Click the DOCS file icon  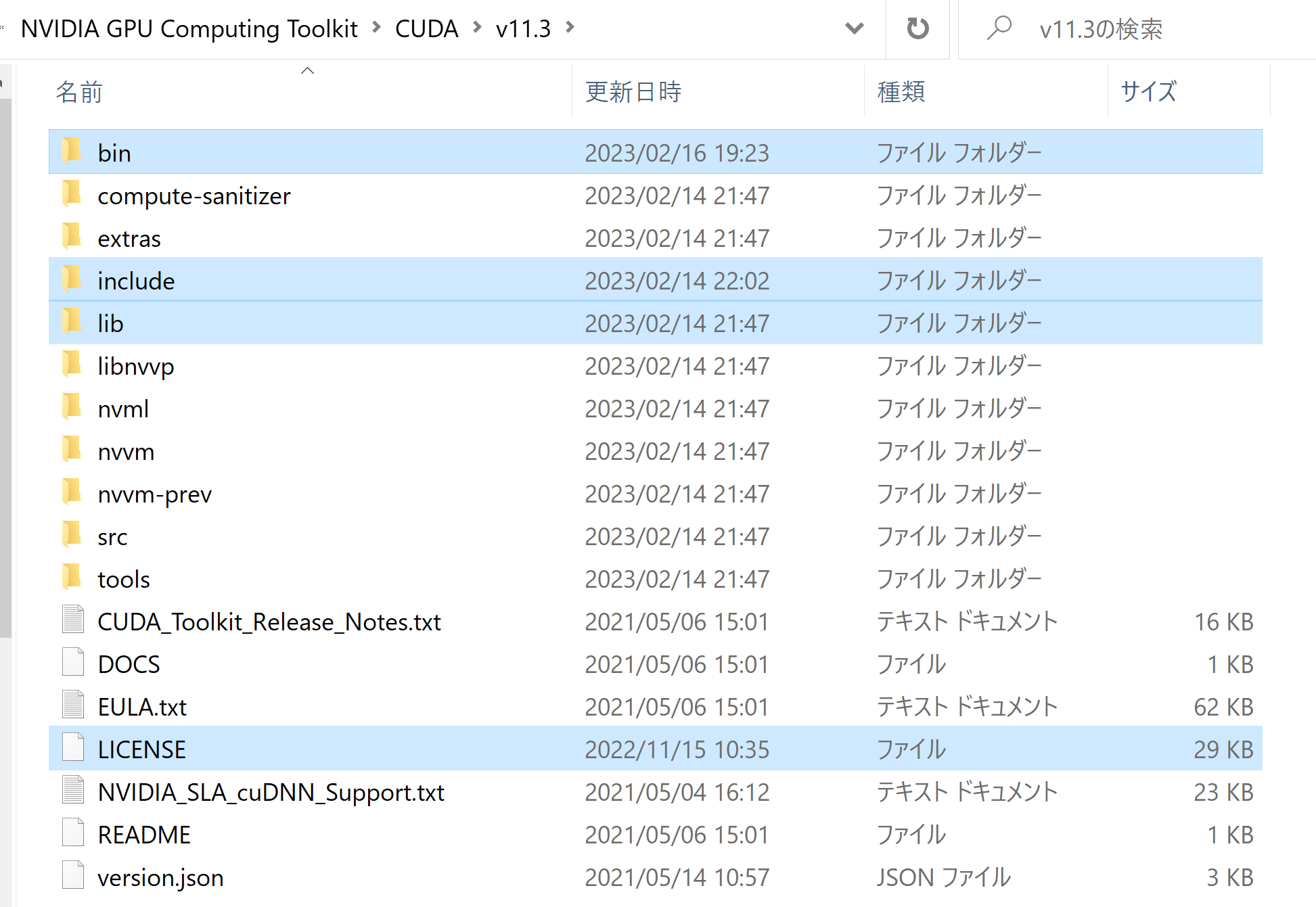pyautogui.click(x=73, y=663)
